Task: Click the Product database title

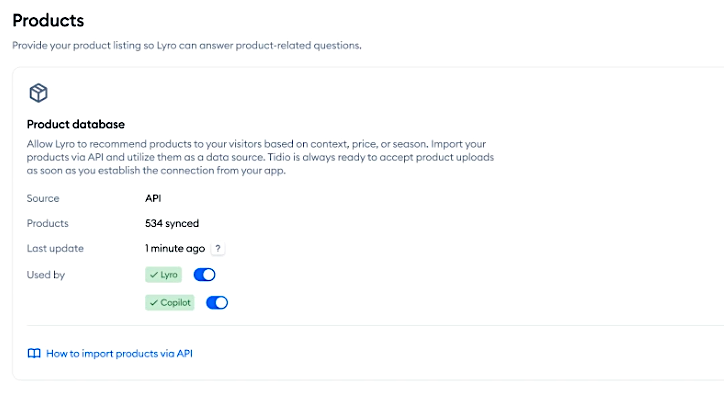Action: [x=76, y=124]
